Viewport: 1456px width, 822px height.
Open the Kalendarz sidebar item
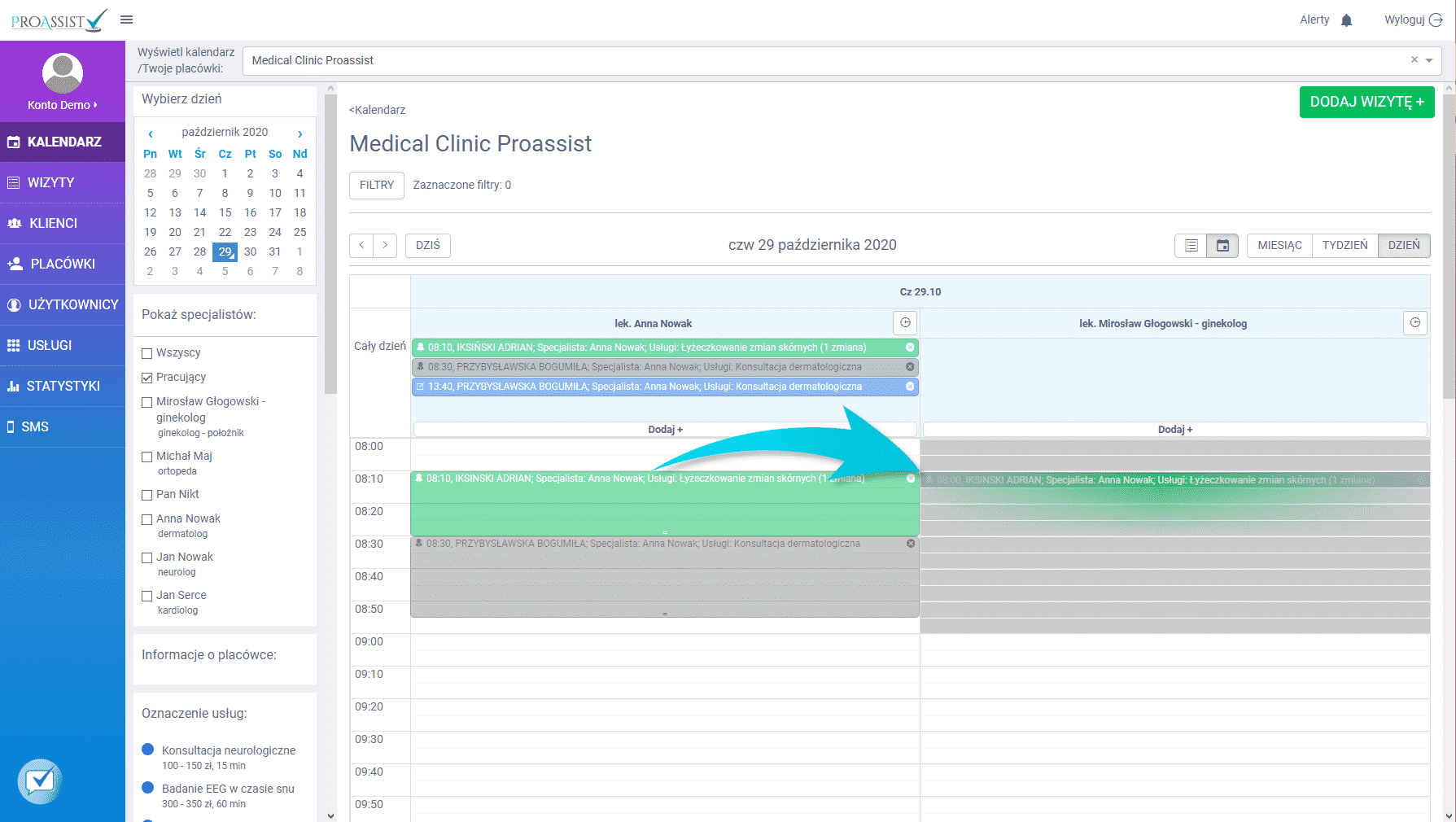tap(63, 142)
